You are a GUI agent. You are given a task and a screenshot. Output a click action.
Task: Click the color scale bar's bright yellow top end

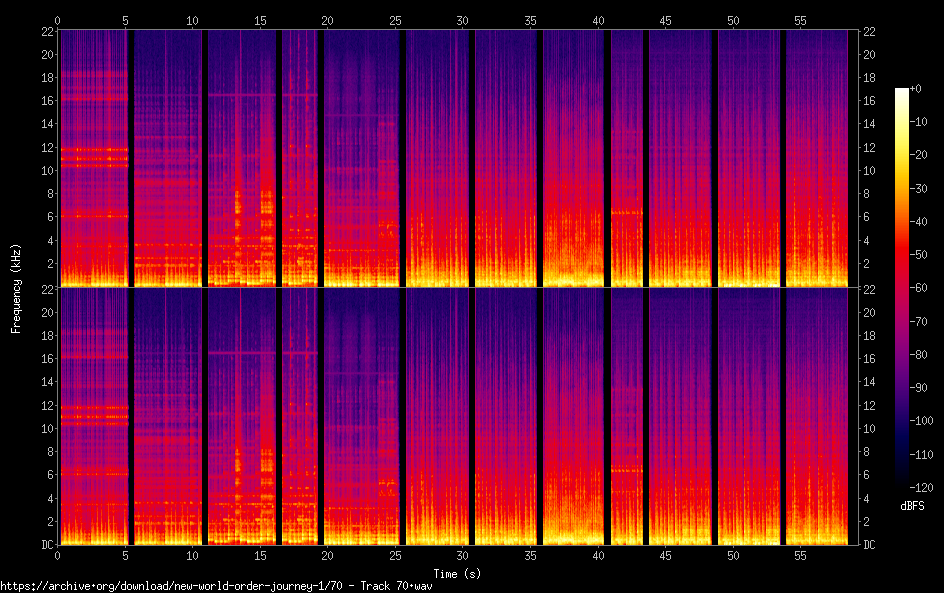point(902,94)
